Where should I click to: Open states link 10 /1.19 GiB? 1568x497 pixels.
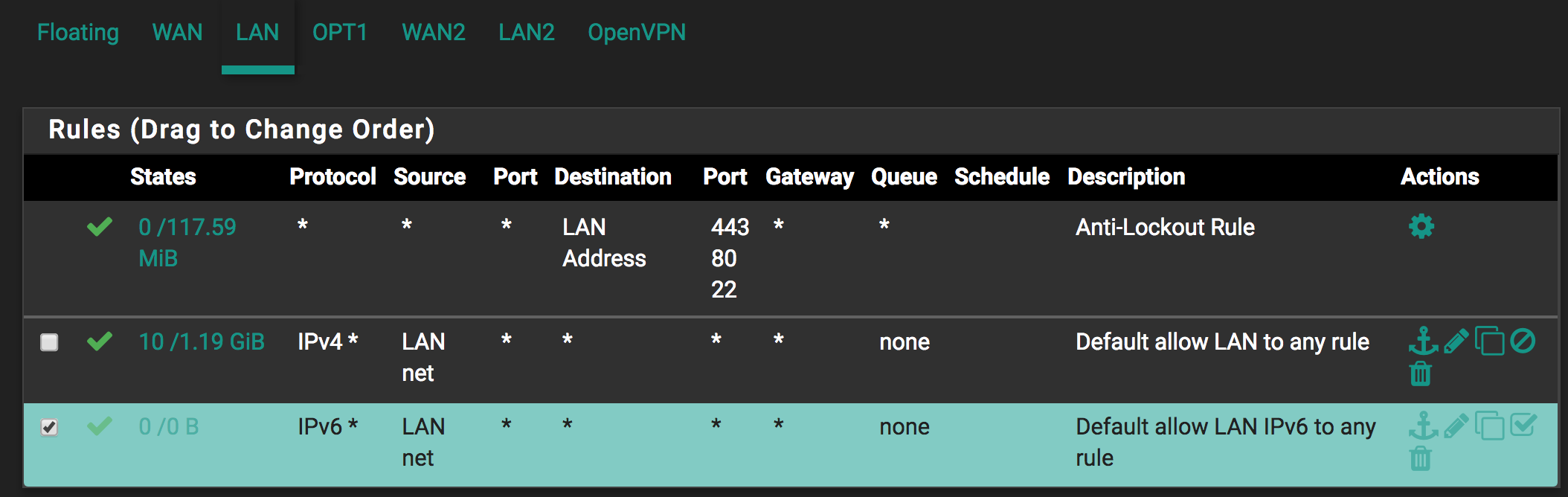(202, 342)
